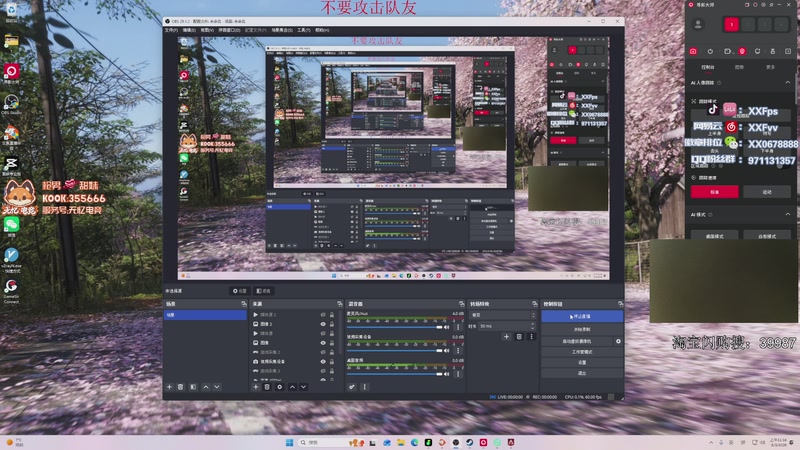Click 停止直播 stop streaming button
Viewport: 800px width, 450px height.
coord(582,317)
